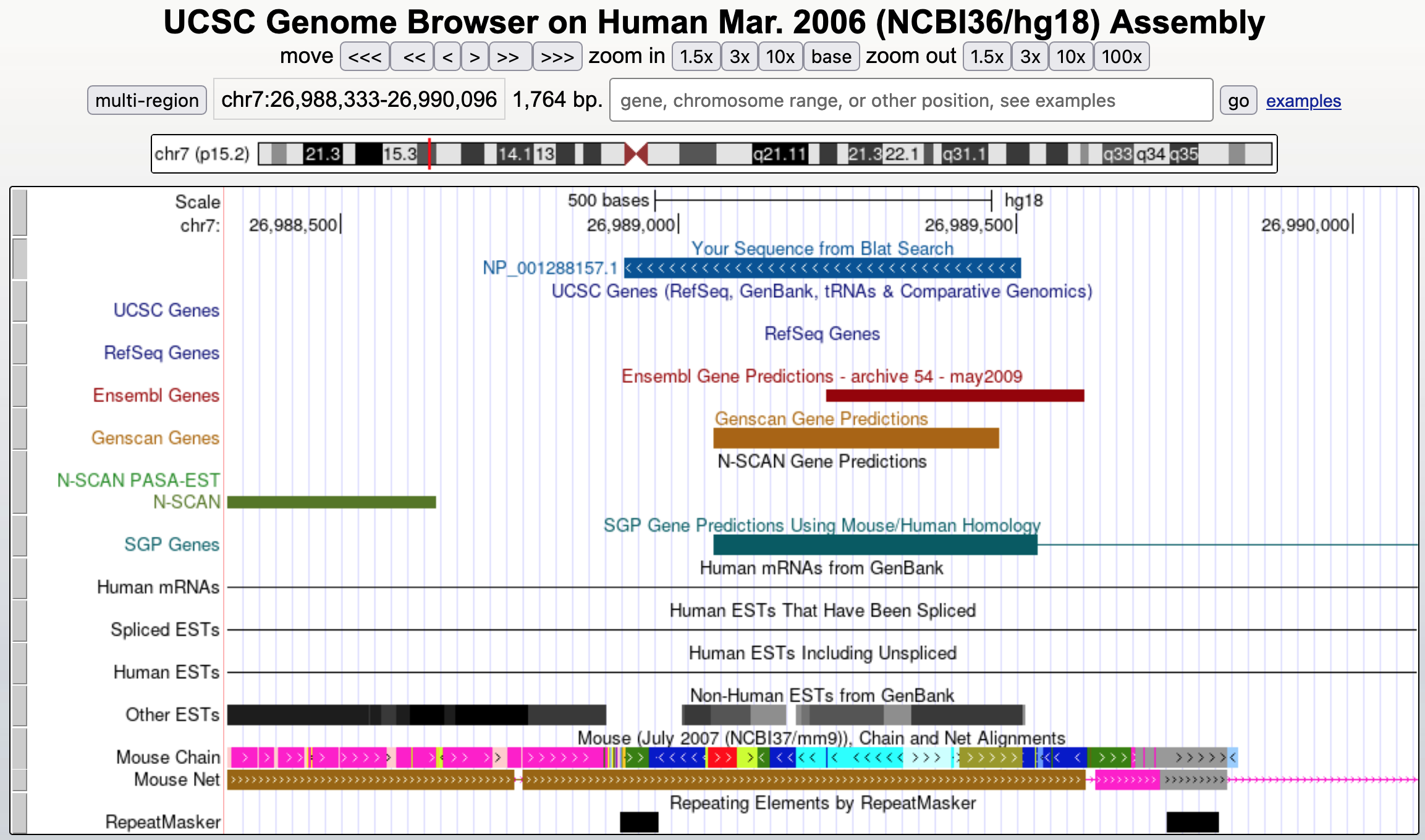Zoom out 3x
The height and width of the screenshot is (840, 1425).
tap(1030, 57)
